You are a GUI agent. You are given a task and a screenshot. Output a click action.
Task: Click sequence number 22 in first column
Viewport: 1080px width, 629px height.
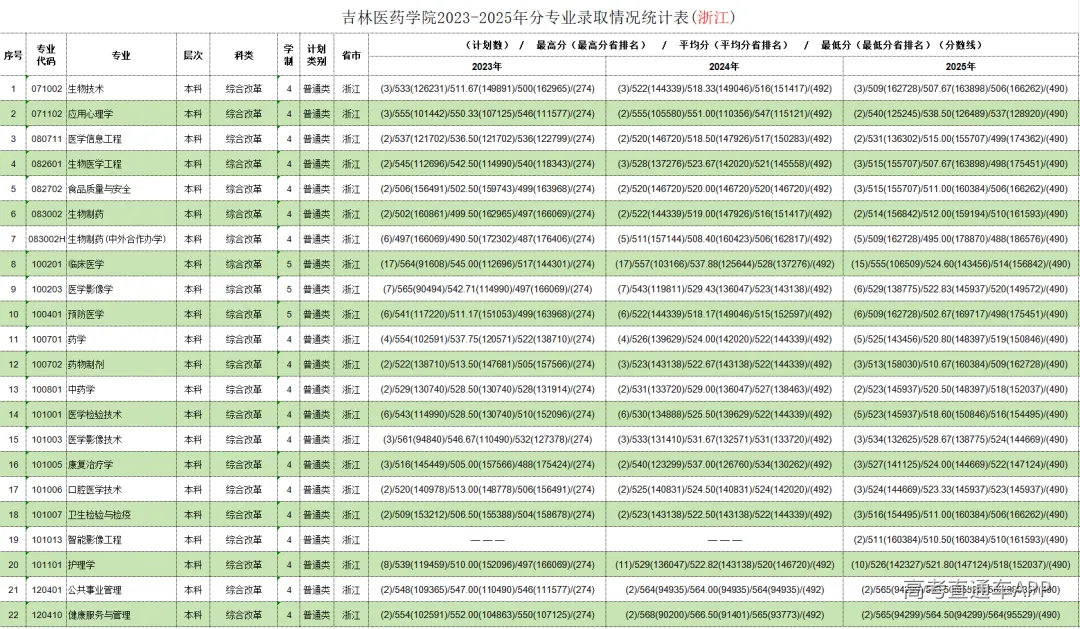click(13, 615)
